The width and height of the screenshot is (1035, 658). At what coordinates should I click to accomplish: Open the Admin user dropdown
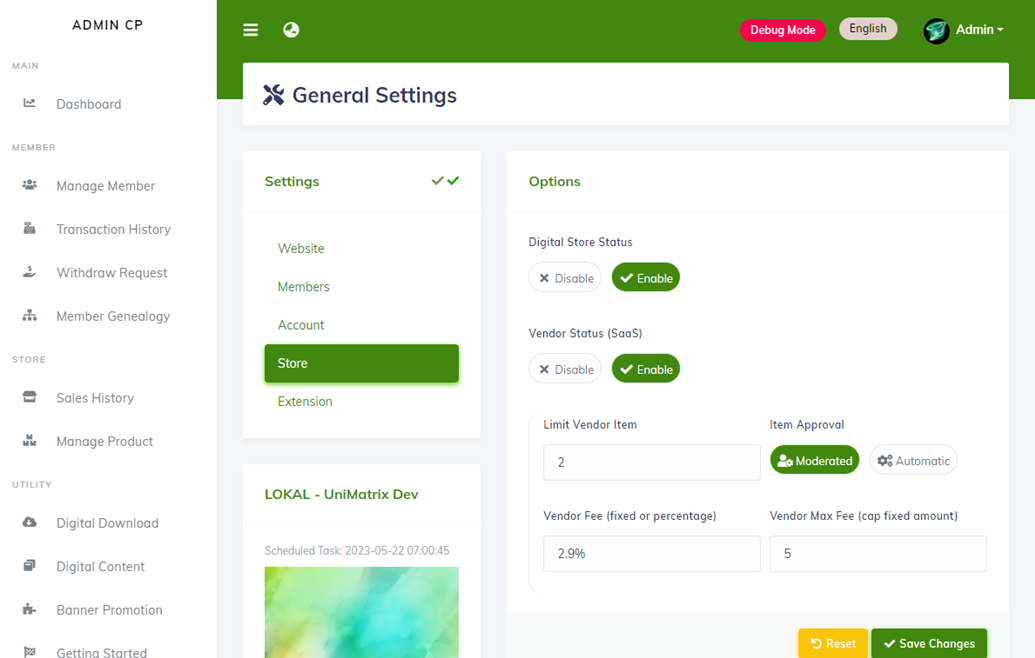965,30
